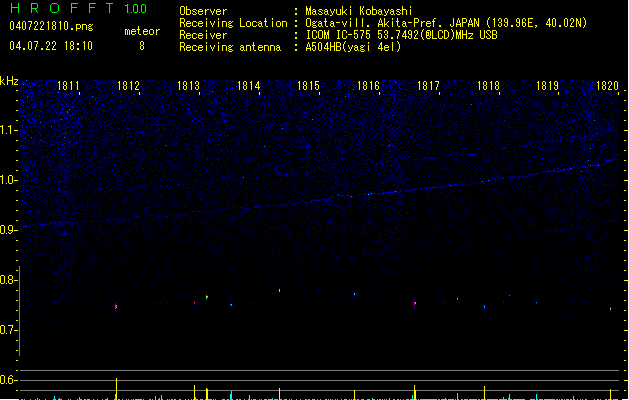Click the 04.07.22 18:10 timestamp
The height and width of the screenshot is (400, 629).
(50, 46)
